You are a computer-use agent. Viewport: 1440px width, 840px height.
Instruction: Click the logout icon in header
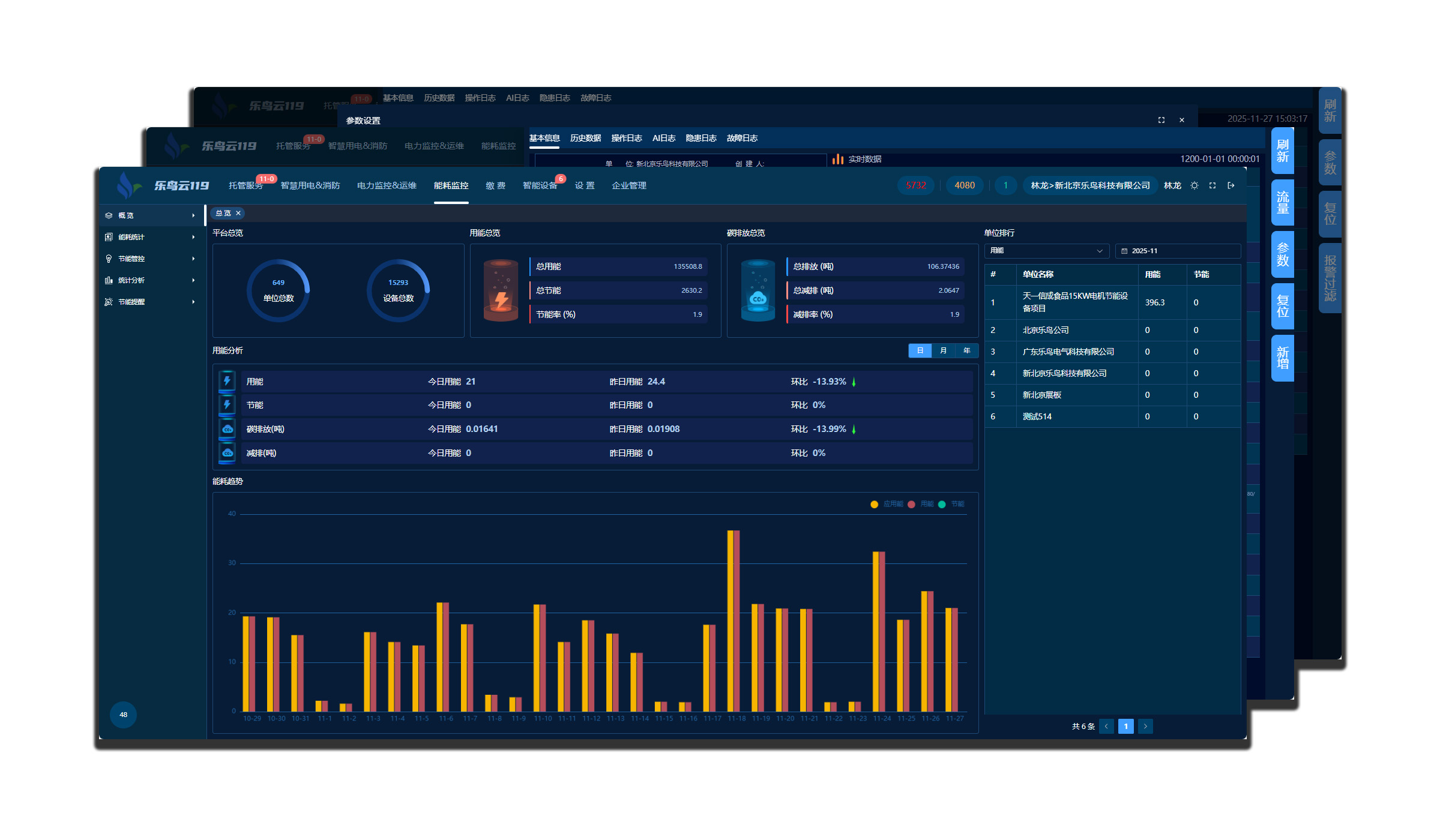click(x=1231, y=185)
